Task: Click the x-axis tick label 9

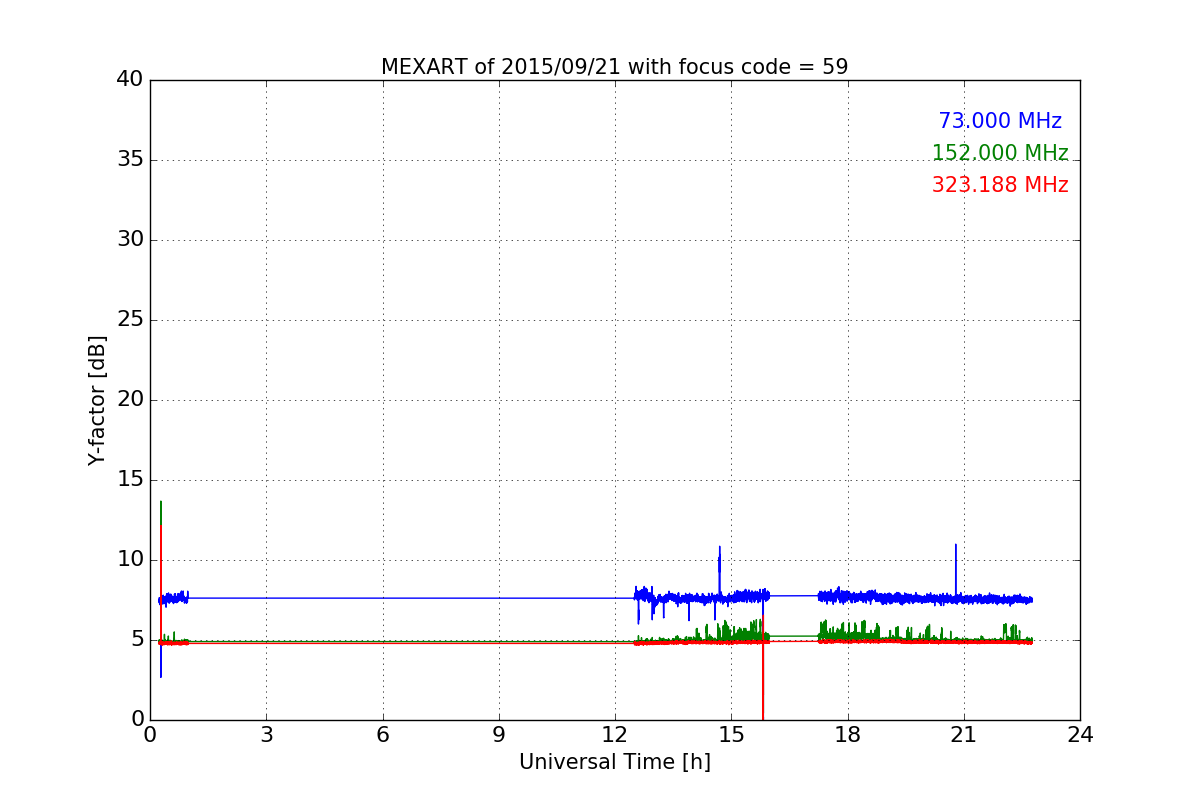Action: click(499, 735)
